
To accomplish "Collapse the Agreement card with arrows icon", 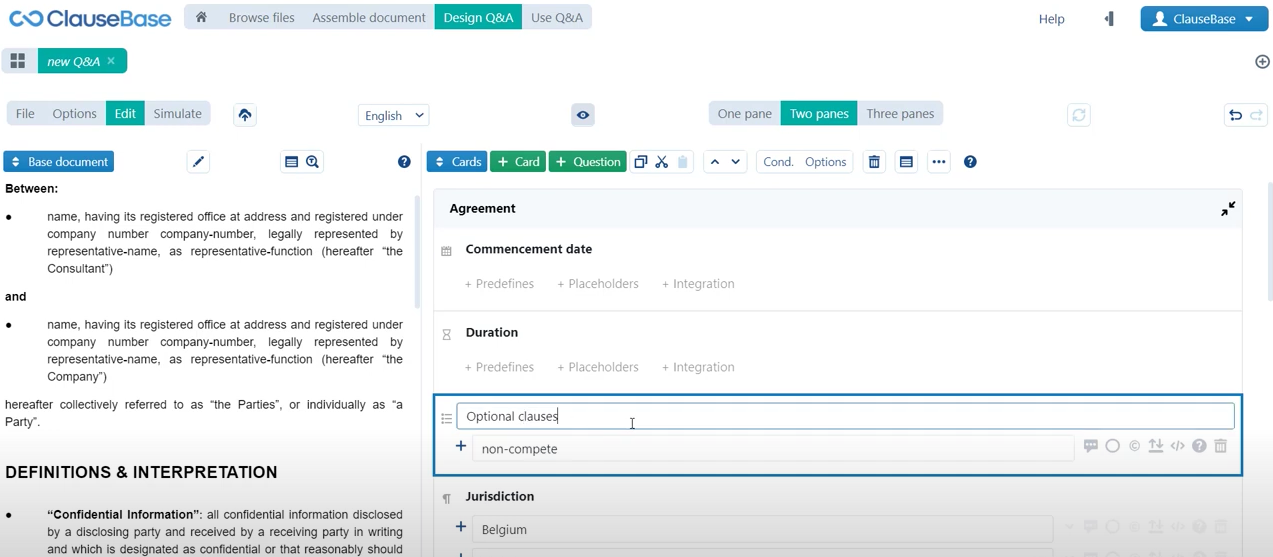I will click(x=1227, y=209).
